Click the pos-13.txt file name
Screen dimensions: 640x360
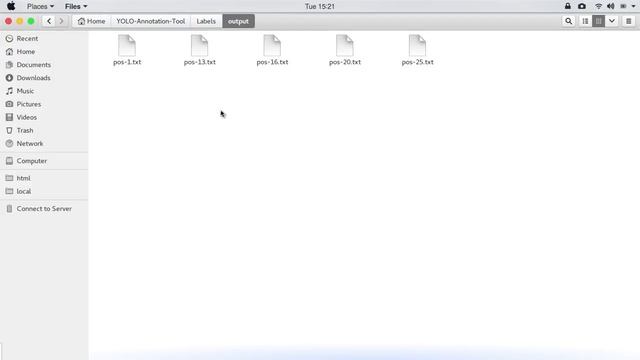200,62
